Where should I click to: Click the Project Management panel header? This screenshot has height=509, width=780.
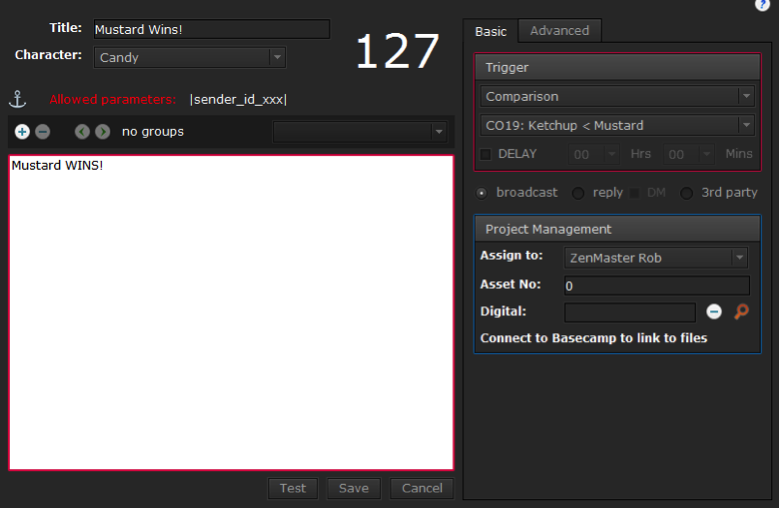point(617,229)
